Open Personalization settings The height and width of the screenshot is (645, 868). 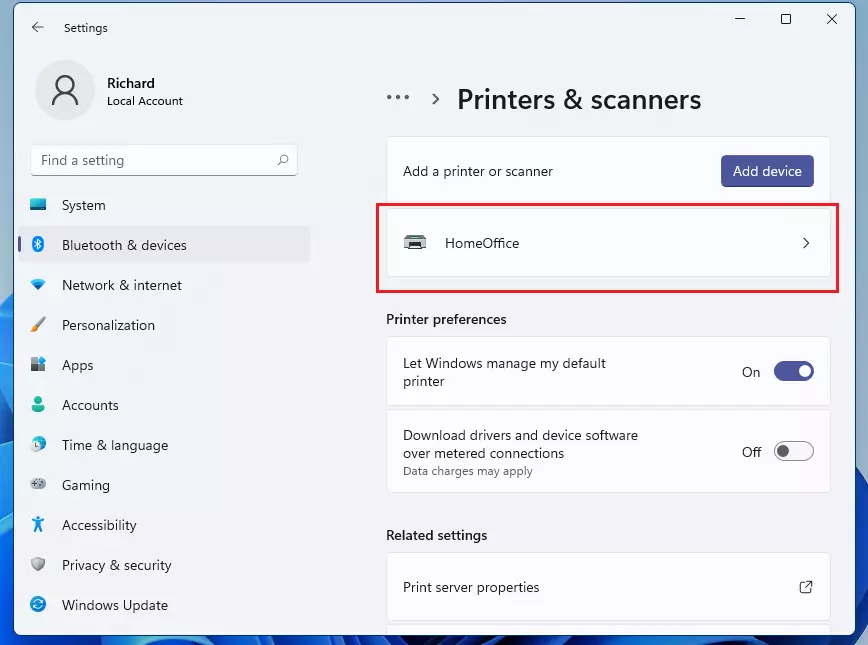click(x=164, y=325)
